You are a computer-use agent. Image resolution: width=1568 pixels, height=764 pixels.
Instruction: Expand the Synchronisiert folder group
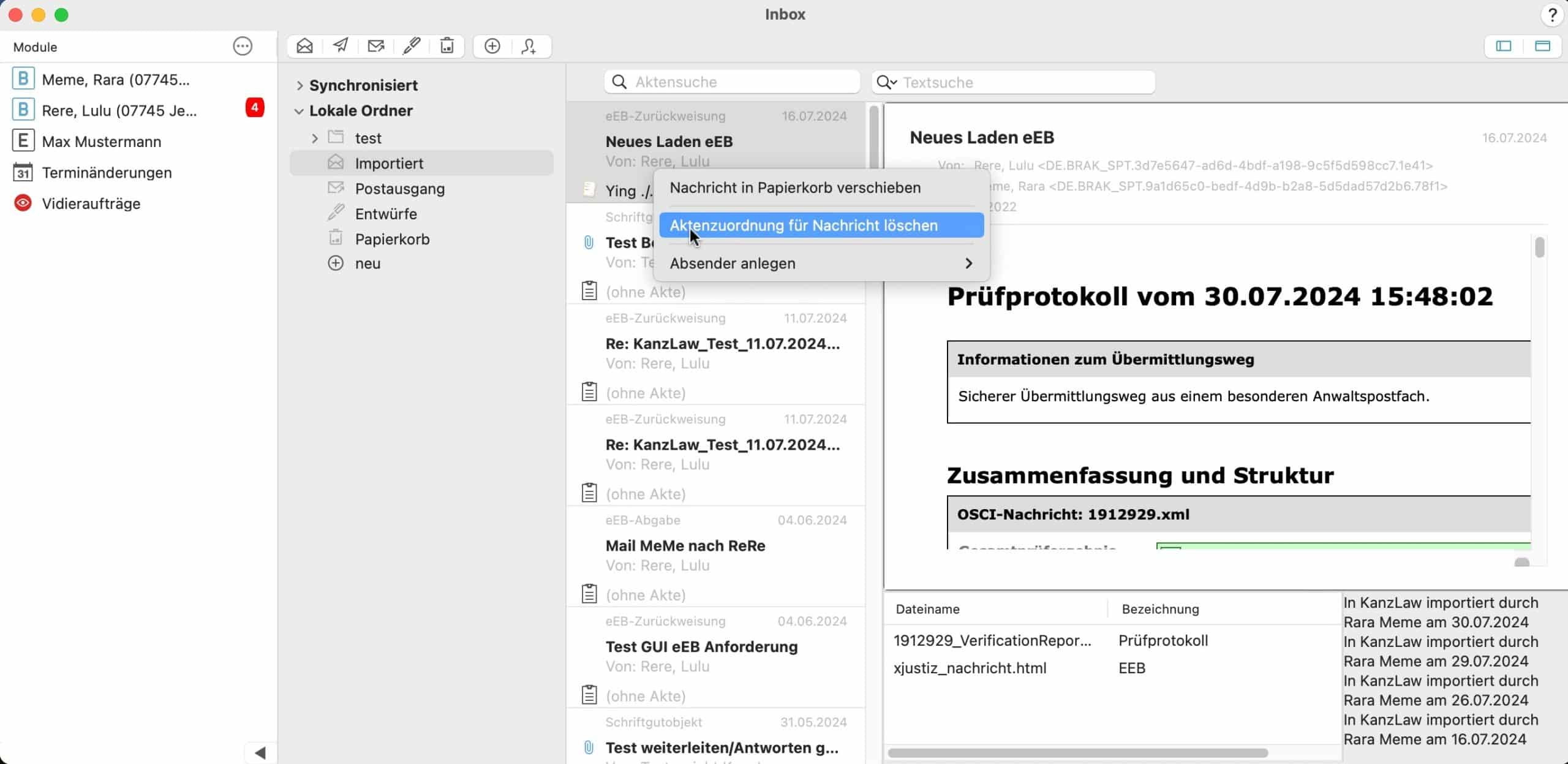click(300, 86)
